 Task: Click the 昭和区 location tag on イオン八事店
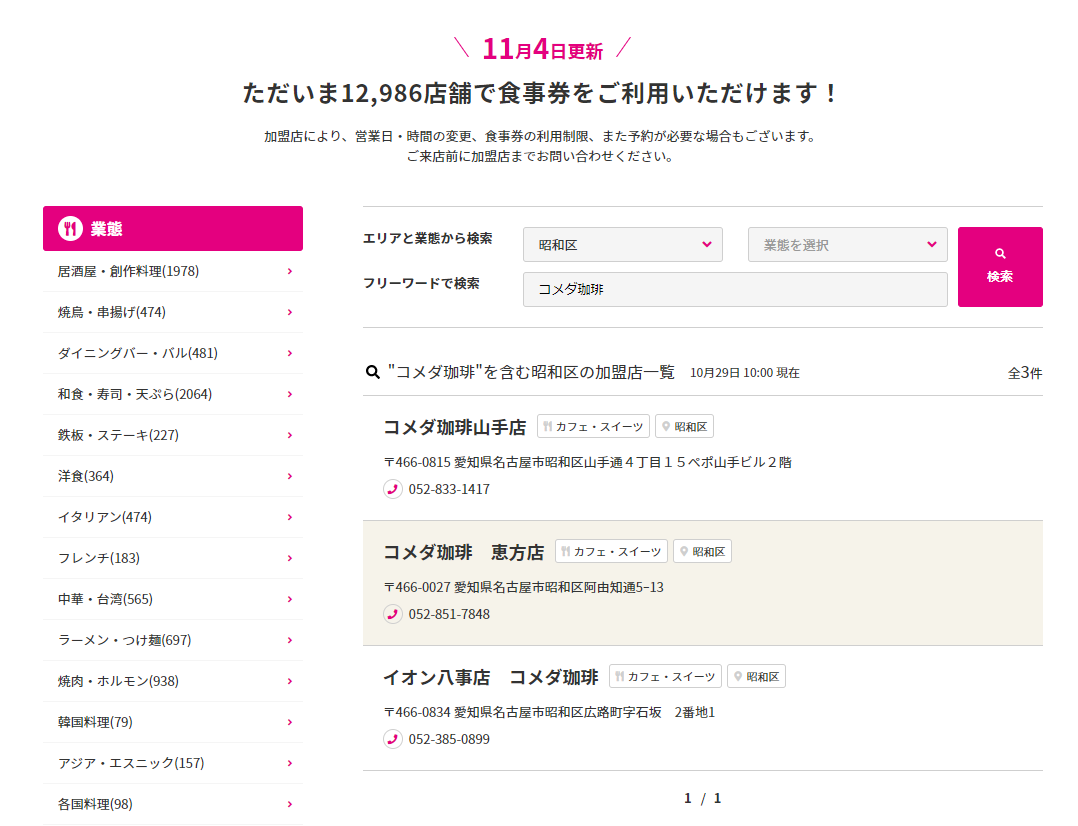(x=756, y=677)
